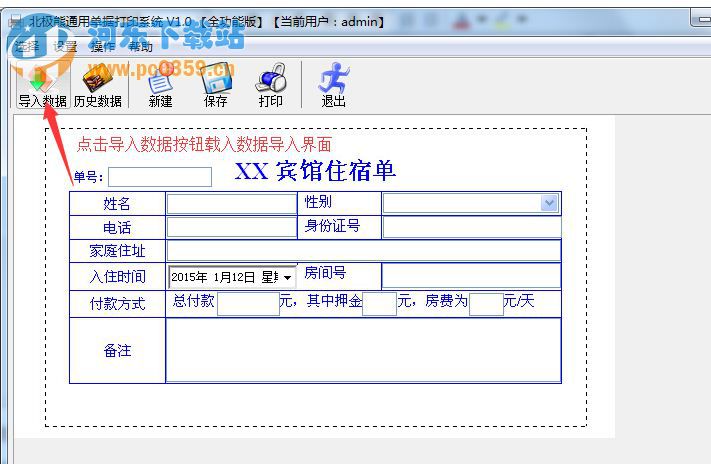This screenshot has height=464, width=711.
Task: Print the form with 打印 printer icon
Action: (271, 85)
